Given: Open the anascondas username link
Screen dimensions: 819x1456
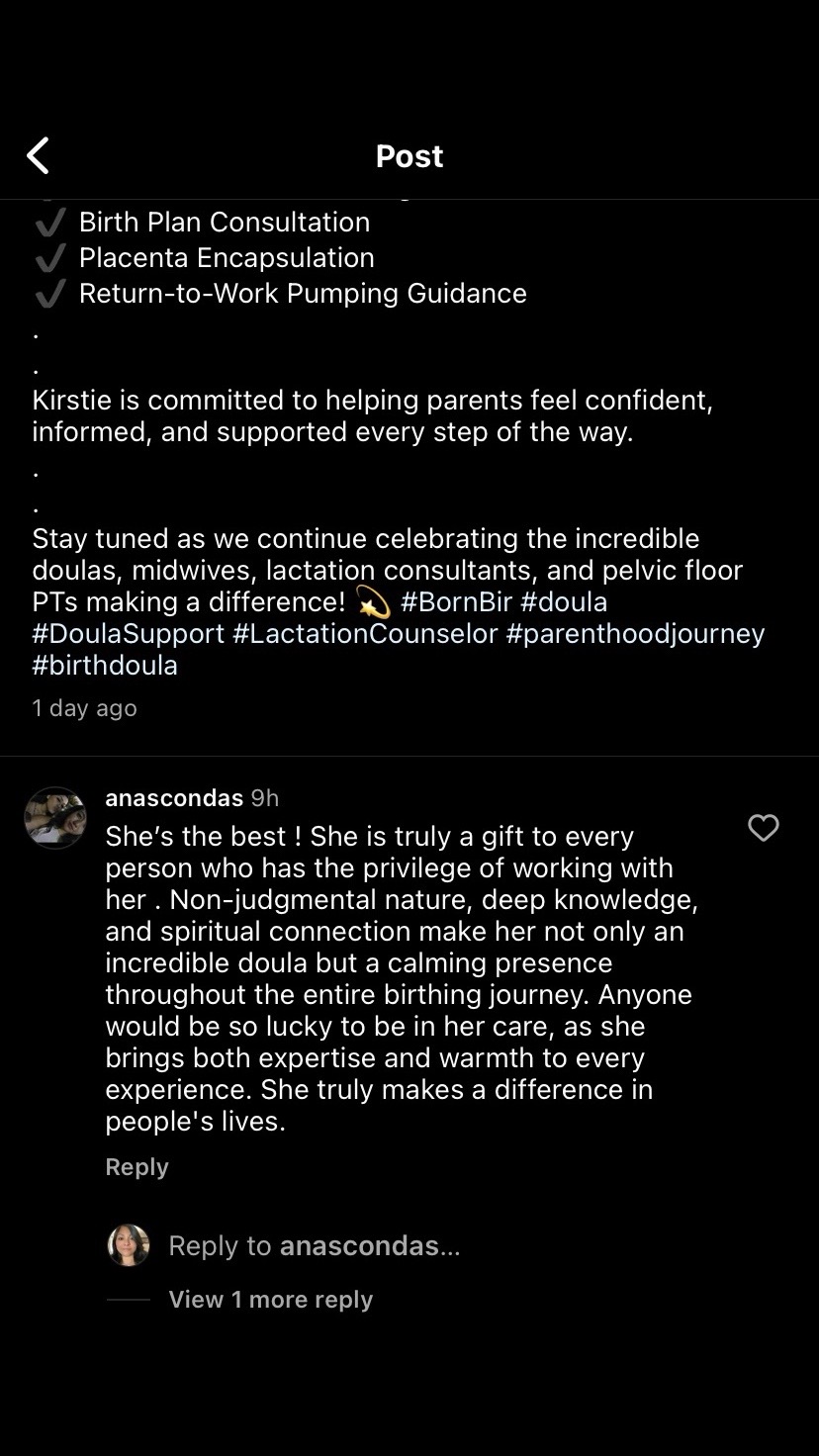Looking at the screenshot, I should 174,797.
